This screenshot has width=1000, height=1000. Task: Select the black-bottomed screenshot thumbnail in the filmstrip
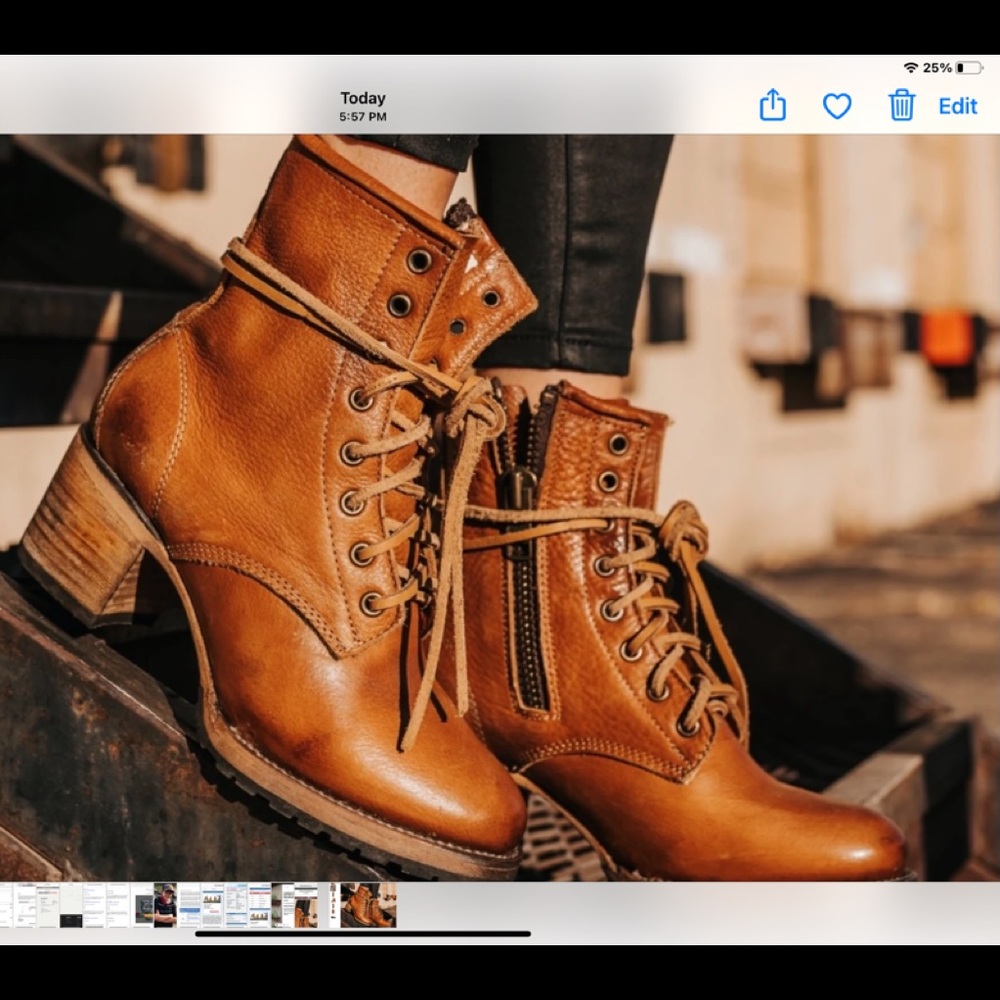pos(71,905)
